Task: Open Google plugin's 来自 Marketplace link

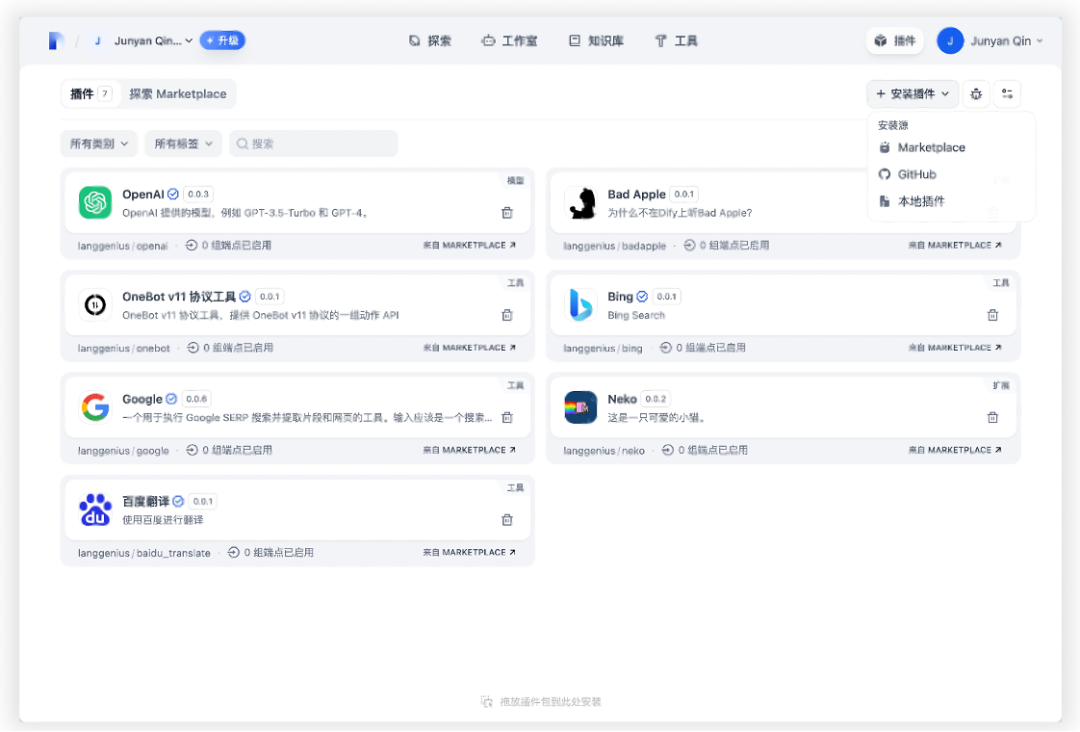Action: tap(469, 450)
